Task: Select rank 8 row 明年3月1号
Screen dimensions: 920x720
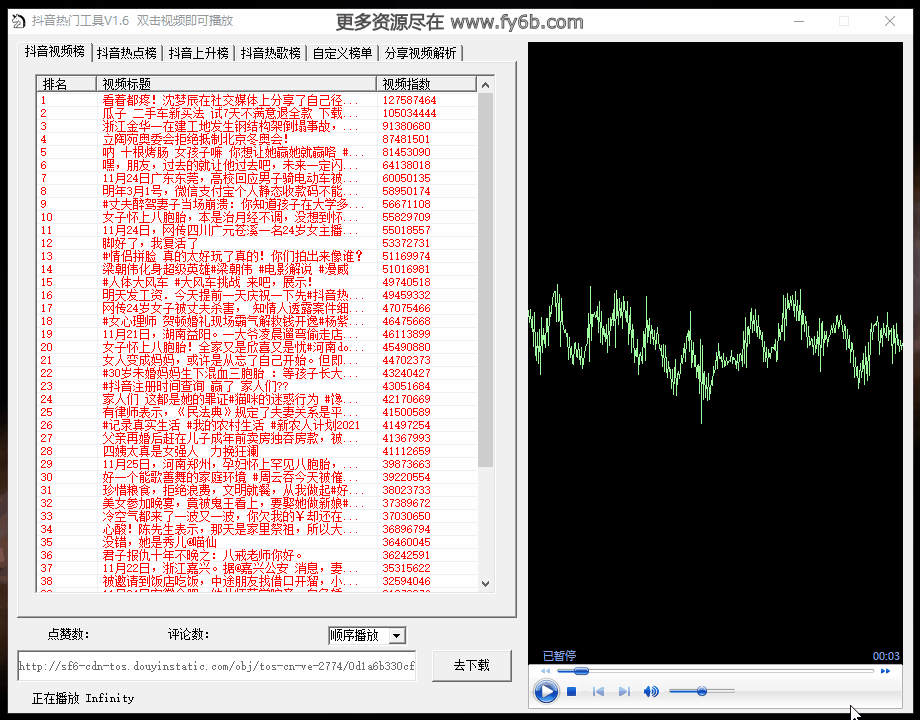Action: pos(257,191)
